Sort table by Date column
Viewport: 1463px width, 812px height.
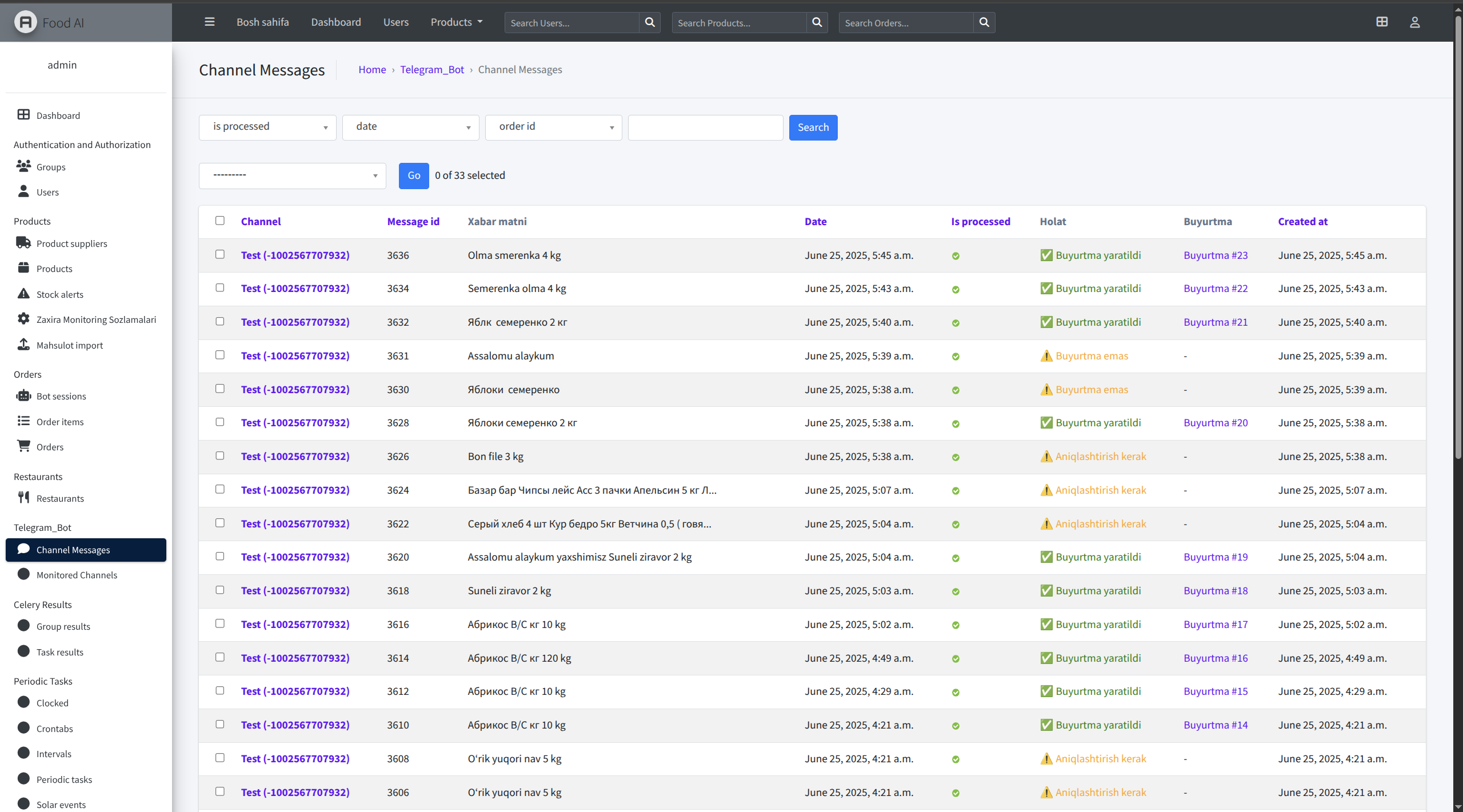[x=816, y=221]
